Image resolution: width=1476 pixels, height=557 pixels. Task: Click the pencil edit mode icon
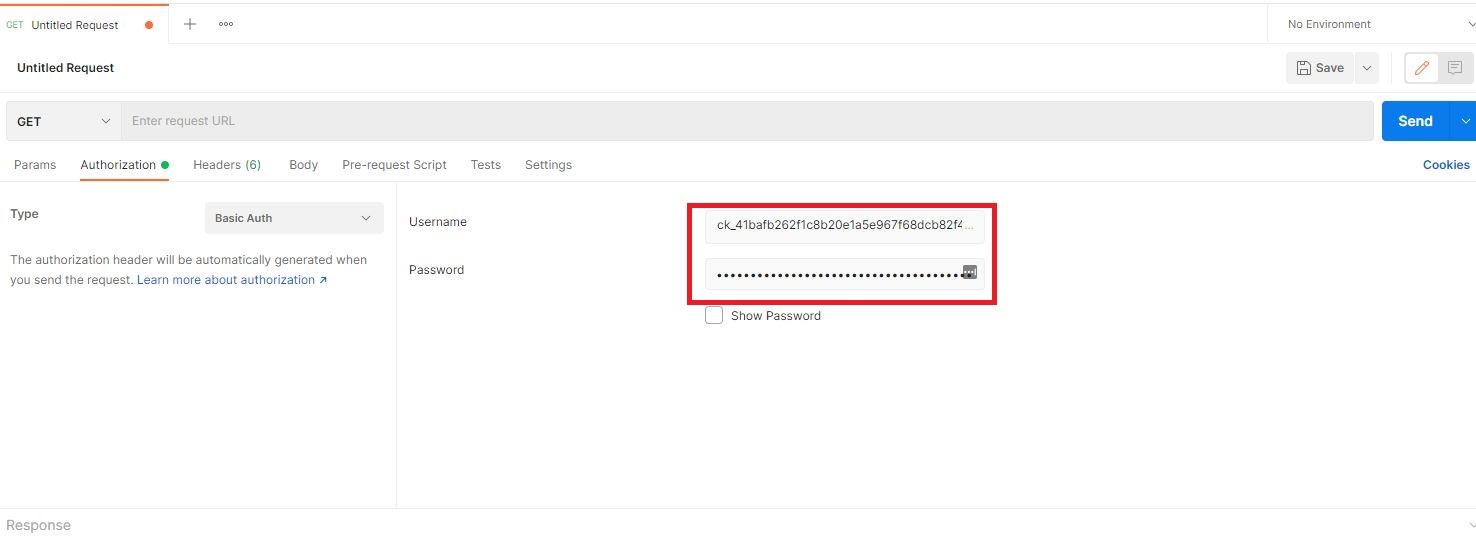click(x=1421, y=68)
